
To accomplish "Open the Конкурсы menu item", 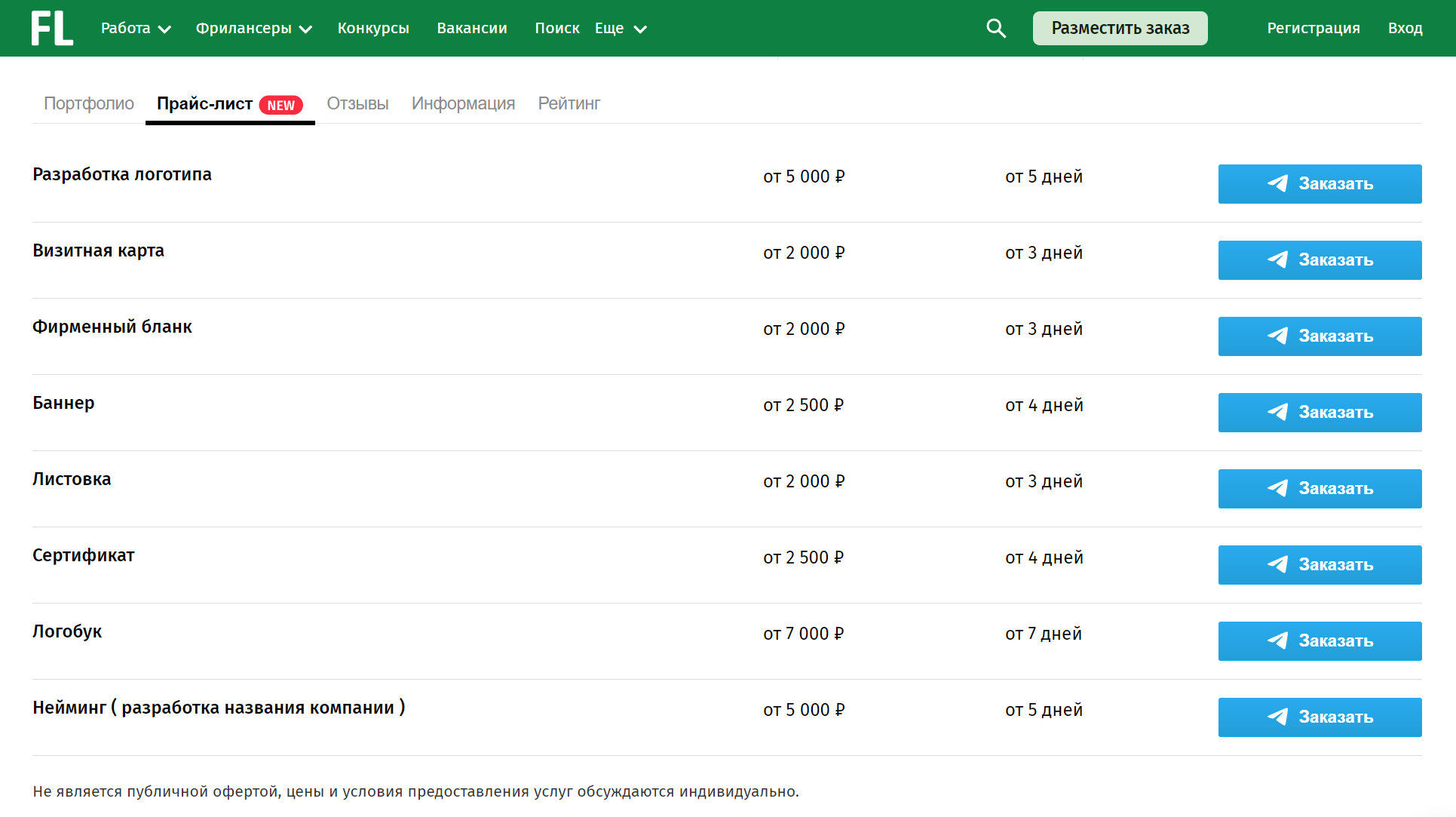I will point(373,28).
